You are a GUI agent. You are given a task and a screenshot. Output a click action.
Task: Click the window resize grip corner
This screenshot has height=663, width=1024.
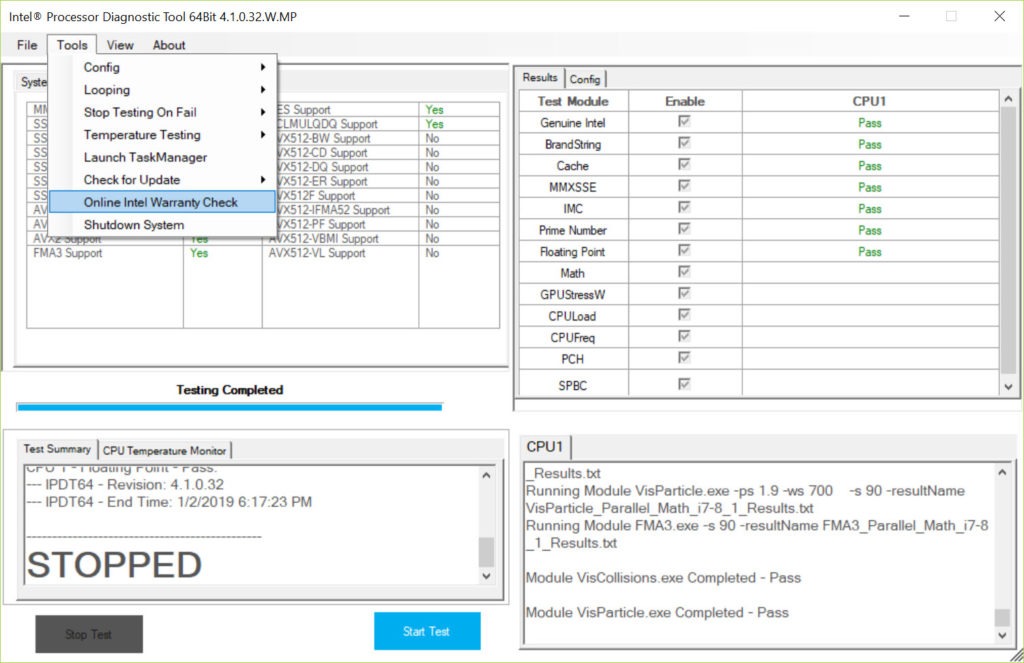click(x=1017, y=656)
